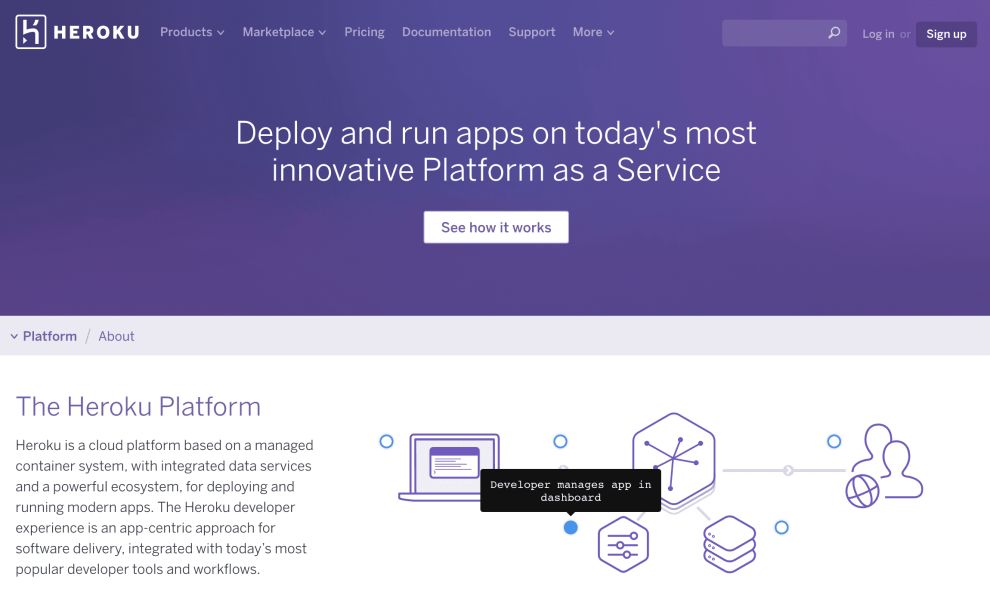Select the hexagon sliders config icon

623,545
